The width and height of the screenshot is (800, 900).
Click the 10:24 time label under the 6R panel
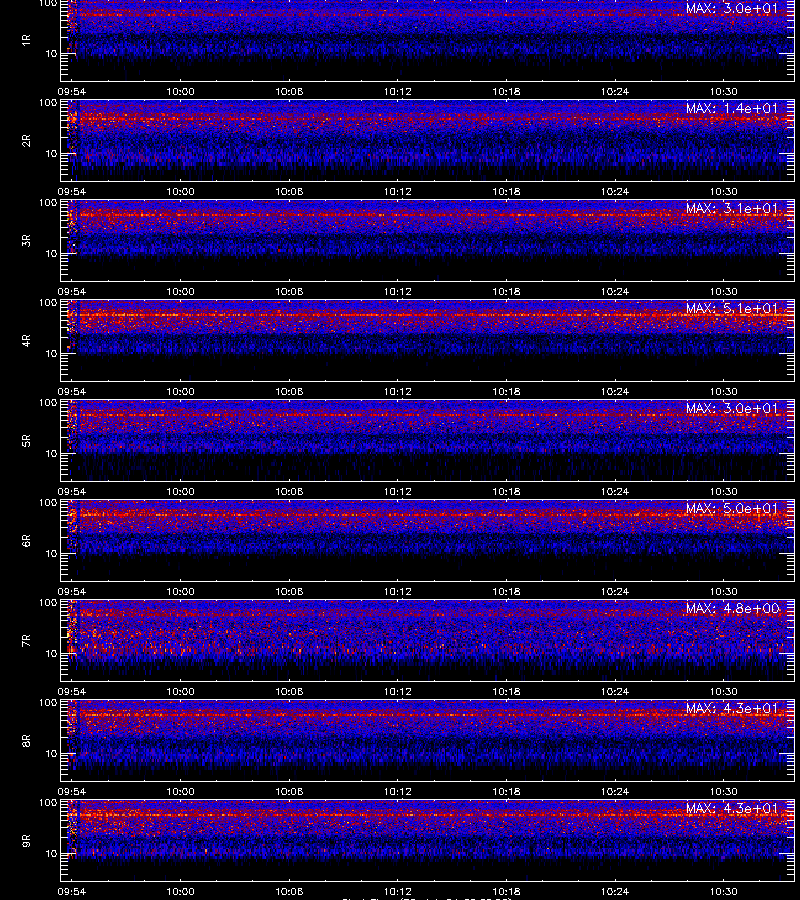pyautogui.click(x=615, y=591)
